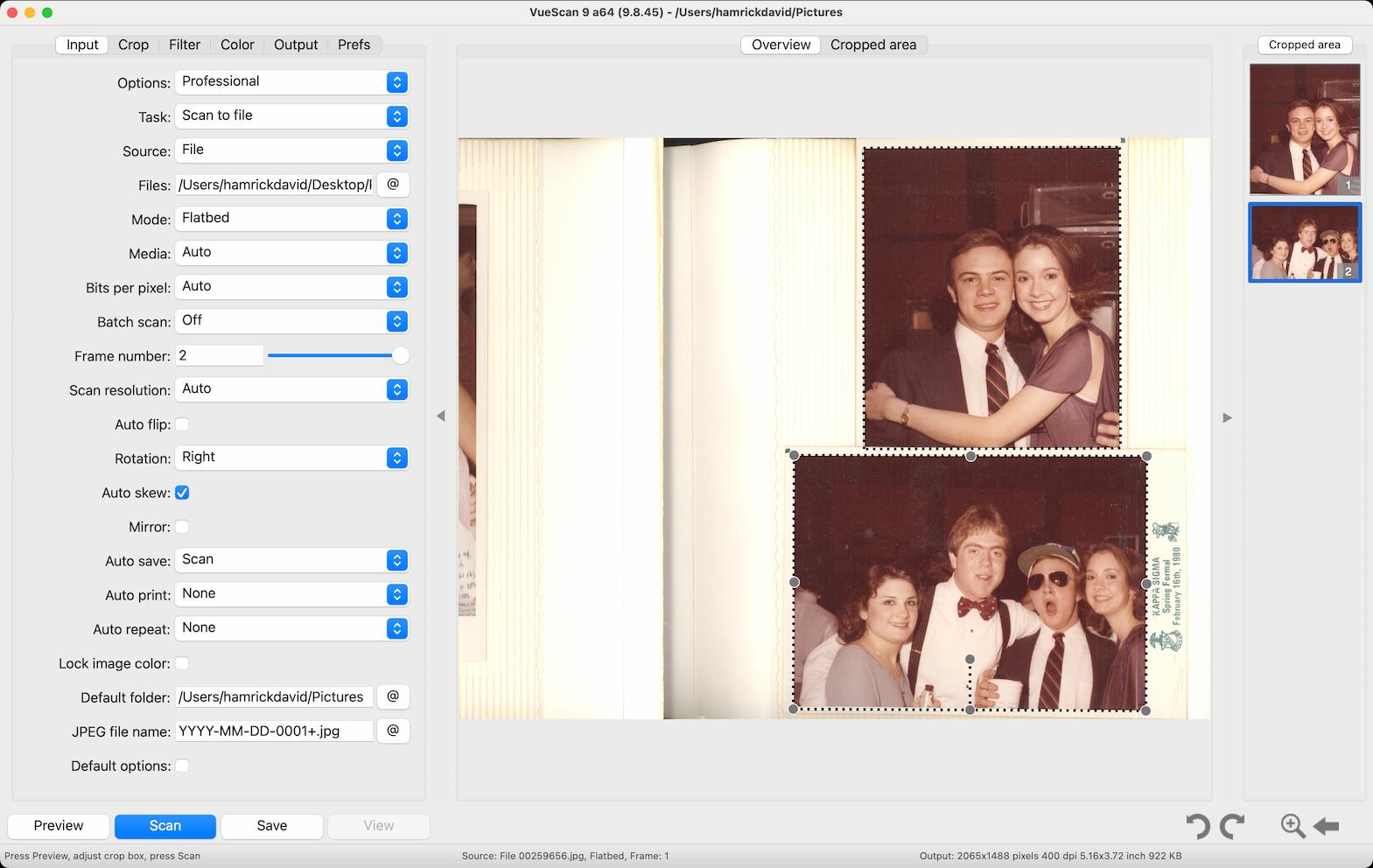Enable the Mirror checkbox
Screen dimensions: 1373x868
click(x=182, y=527)
